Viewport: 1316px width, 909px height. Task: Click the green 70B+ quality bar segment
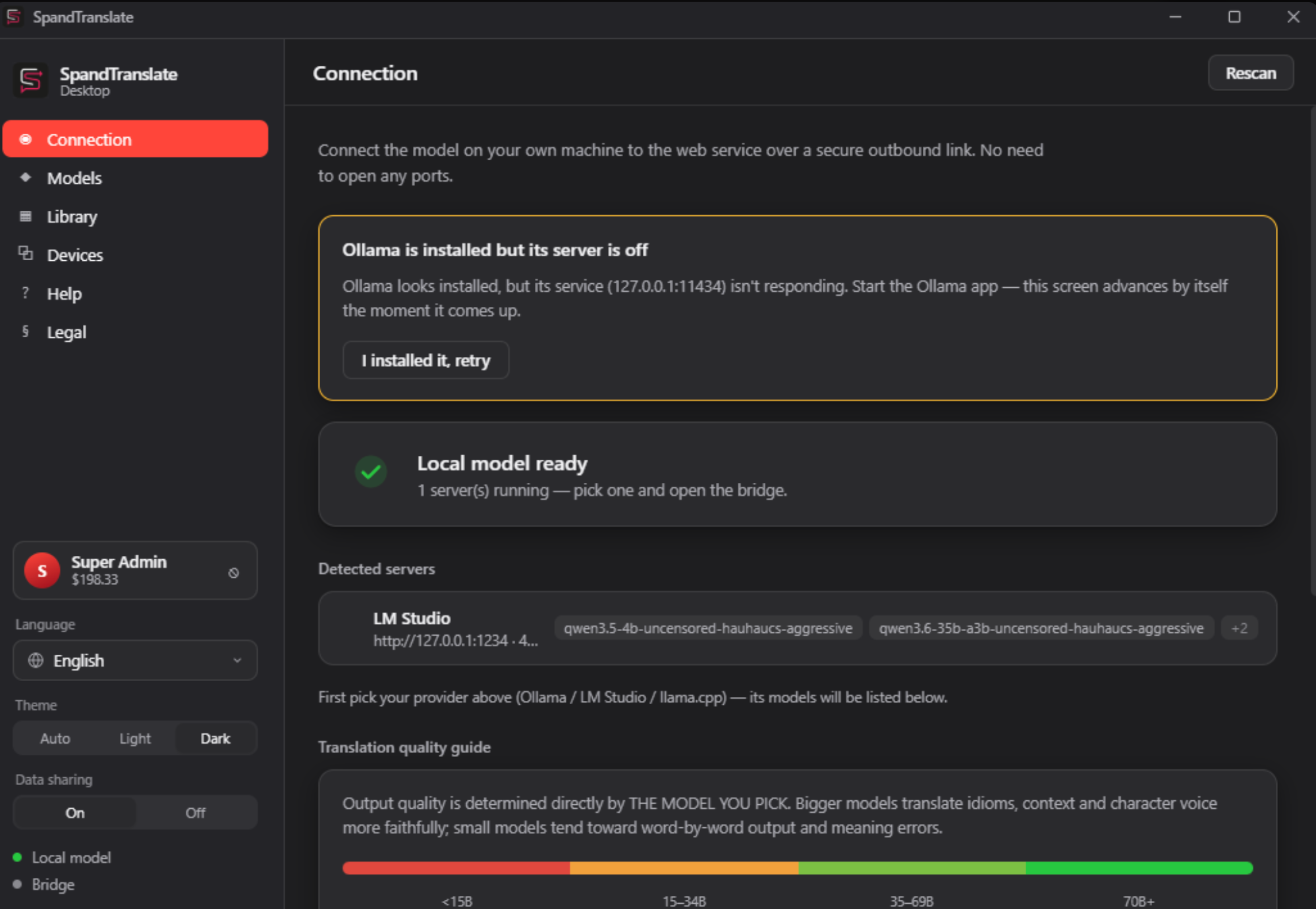(x=1139, y=868)
